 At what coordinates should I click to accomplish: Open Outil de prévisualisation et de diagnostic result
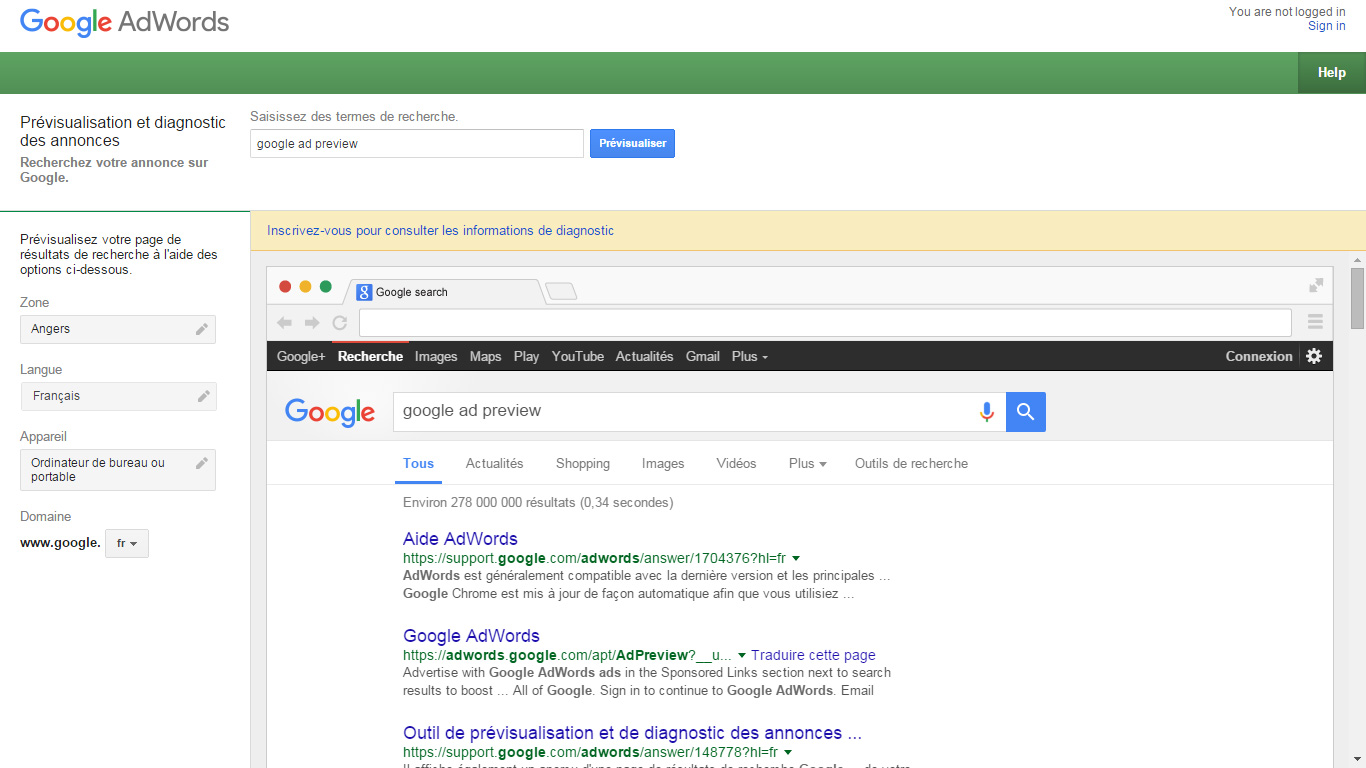point(632,733)
